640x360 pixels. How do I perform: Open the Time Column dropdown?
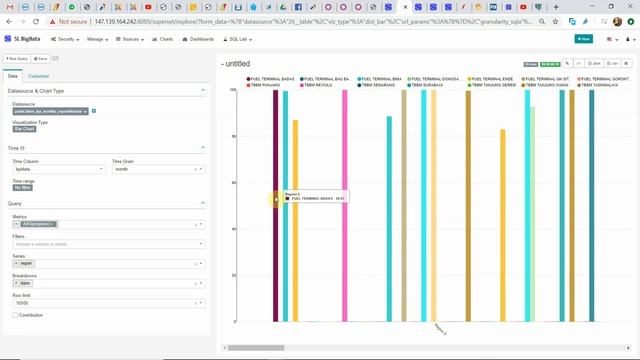(x=59, y=169)
